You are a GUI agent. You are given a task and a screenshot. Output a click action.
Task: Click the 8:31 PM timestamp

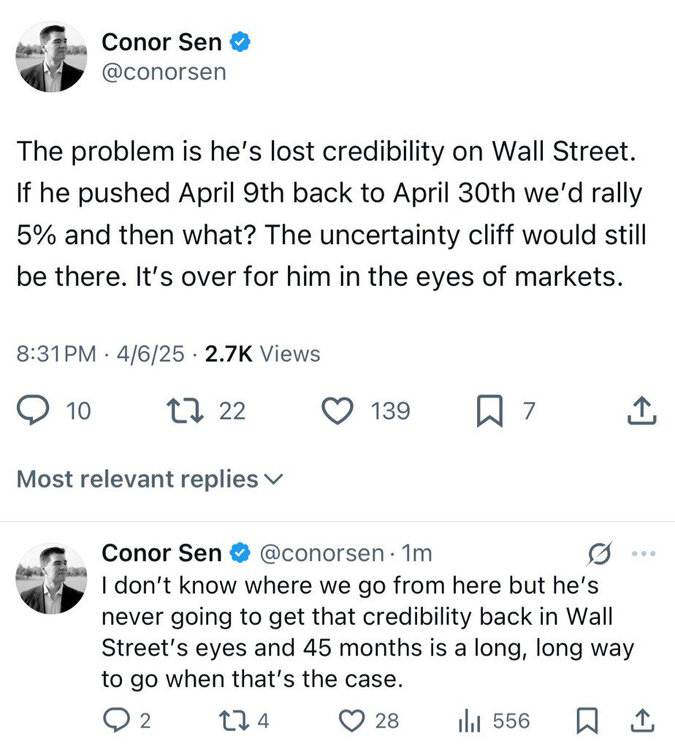point(60,353)
